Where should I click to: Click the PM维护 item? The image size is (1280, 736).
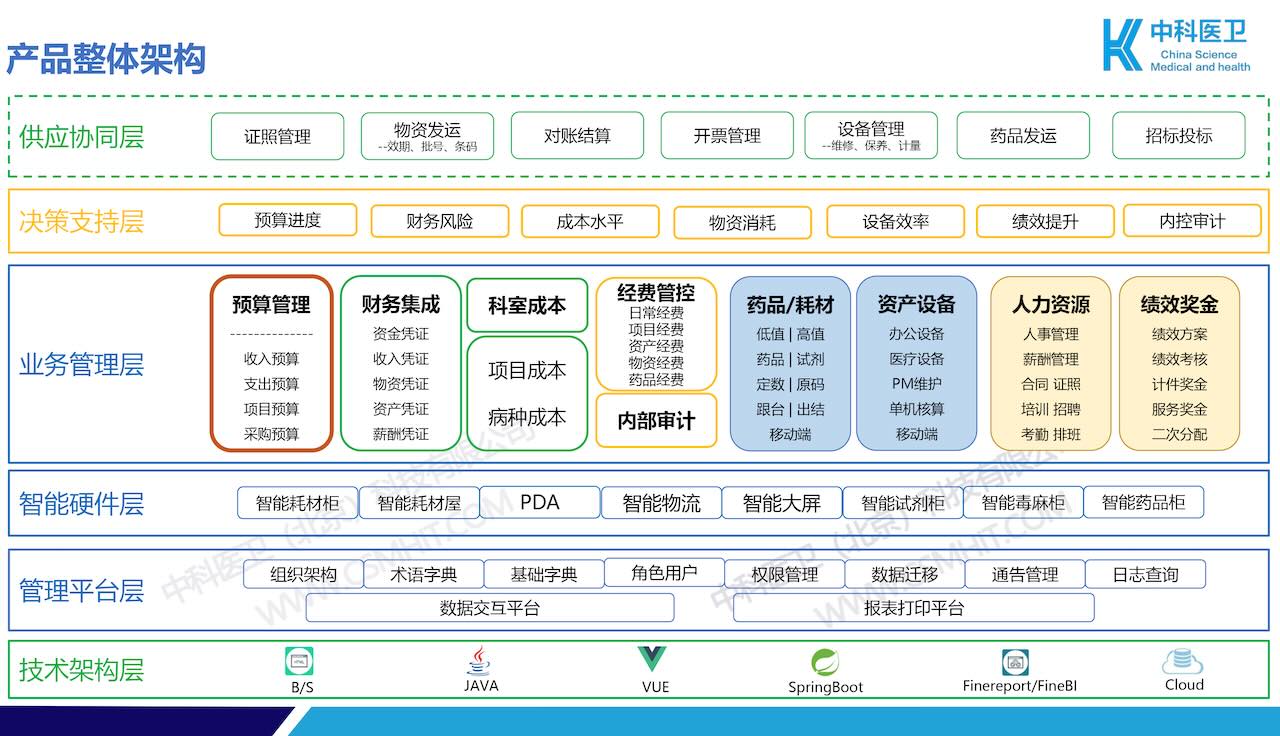click(x=916, y=384)
